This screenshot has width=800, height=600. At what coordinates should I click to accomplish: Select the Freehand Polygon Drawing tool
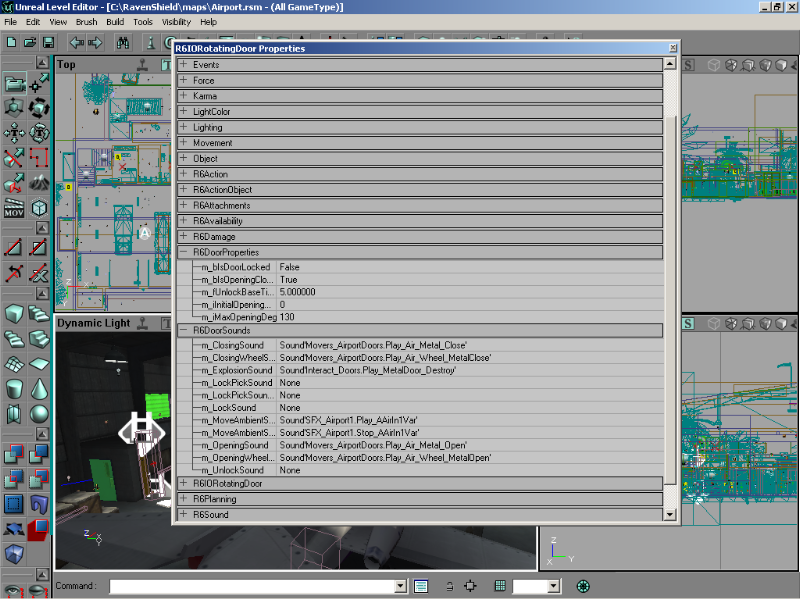pyautogui.click(x=39, y=158)
